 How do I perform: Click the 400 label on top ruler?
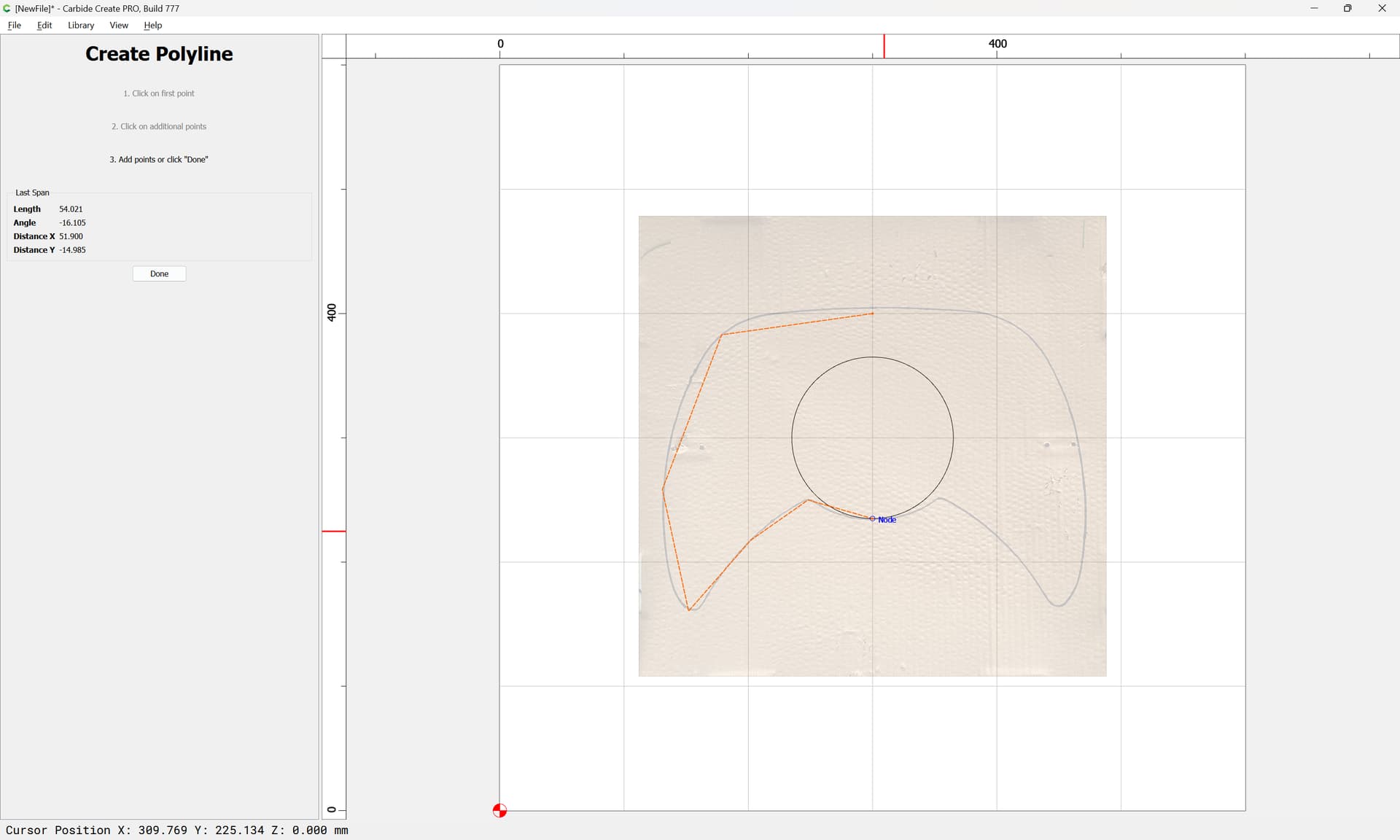[997, 44]
